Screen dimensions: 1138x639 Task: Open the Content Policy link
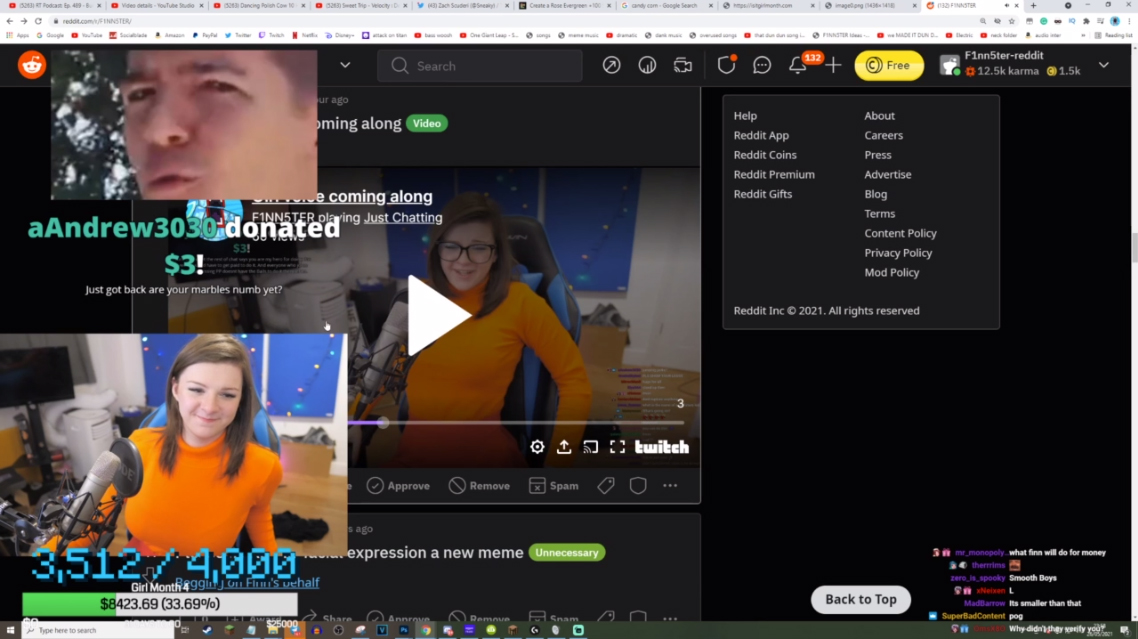(x=901, y=233)
